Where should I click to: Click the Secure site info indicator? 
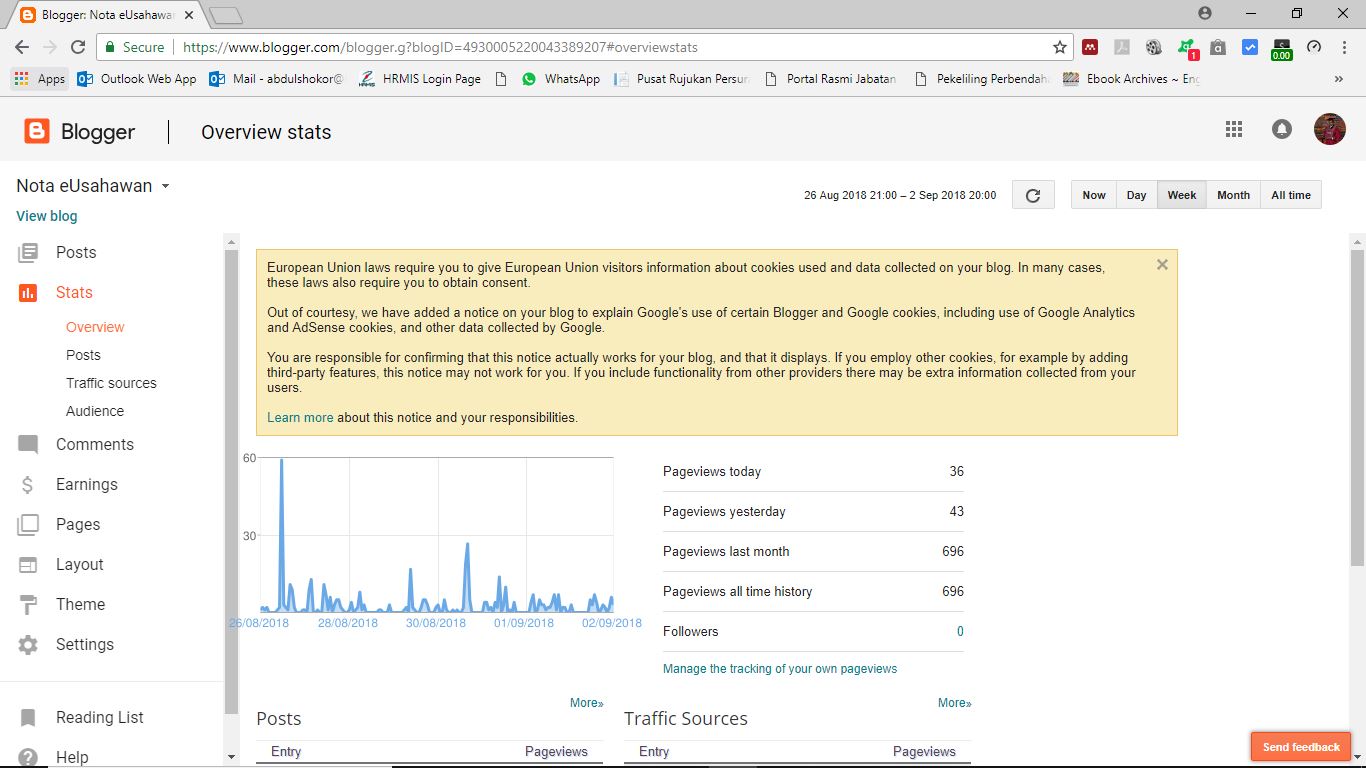pyautogui.click(x=134, y=47)
